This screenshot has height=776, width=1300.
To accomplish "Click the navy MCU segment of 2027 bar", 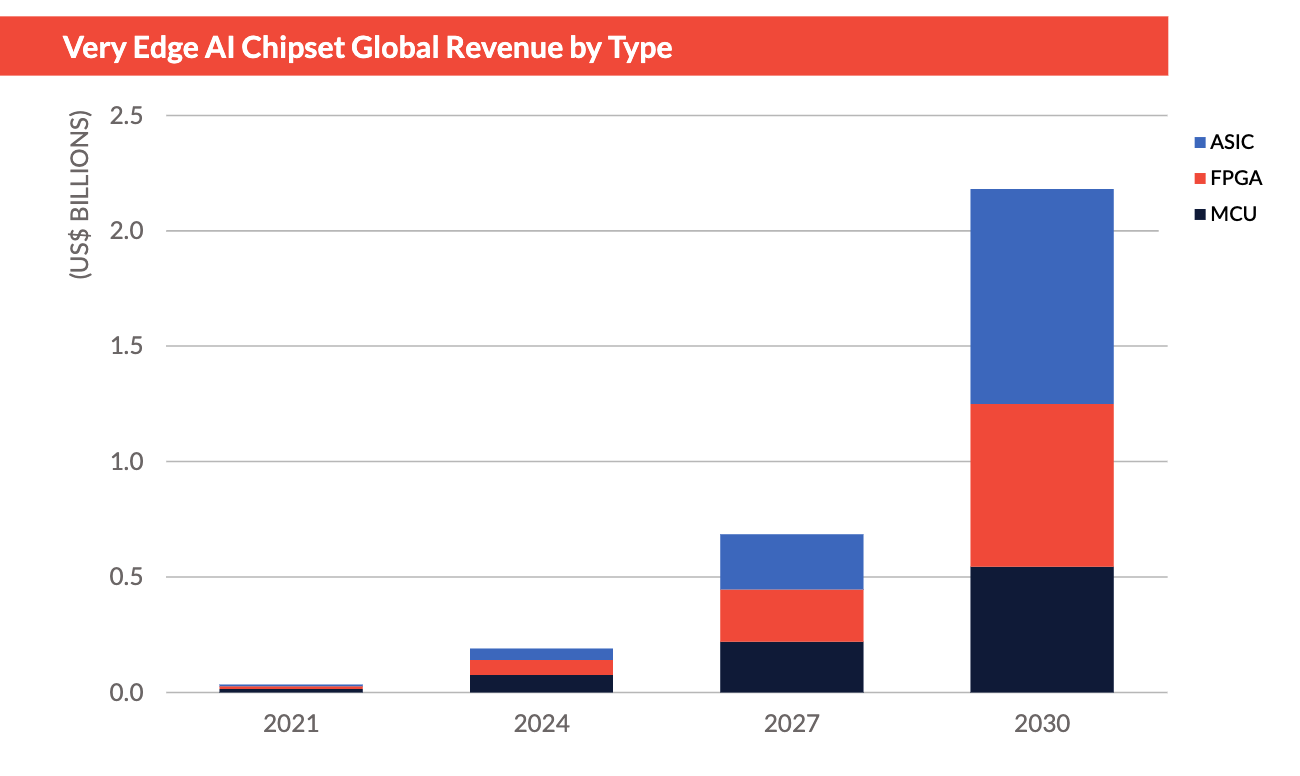I will 791,666.
